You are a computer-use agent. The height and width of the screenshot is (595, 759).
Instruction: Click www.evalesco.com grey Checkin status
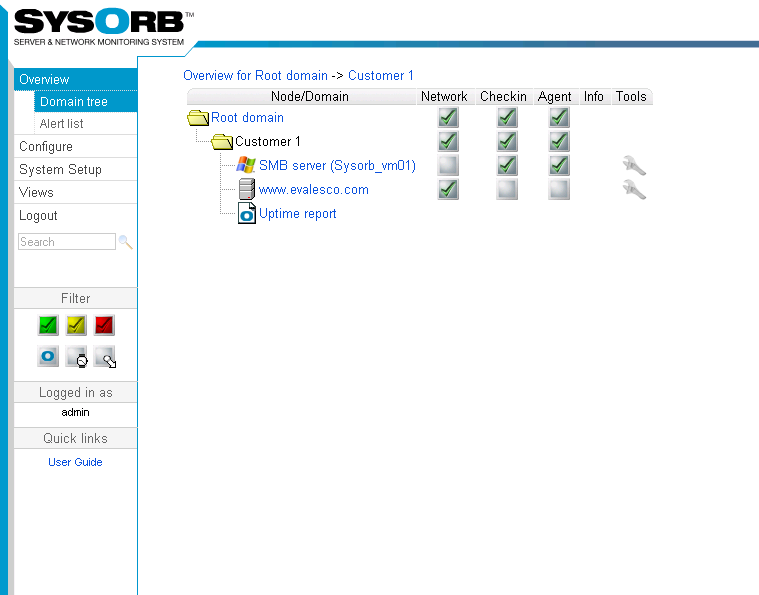click(507, 189)
